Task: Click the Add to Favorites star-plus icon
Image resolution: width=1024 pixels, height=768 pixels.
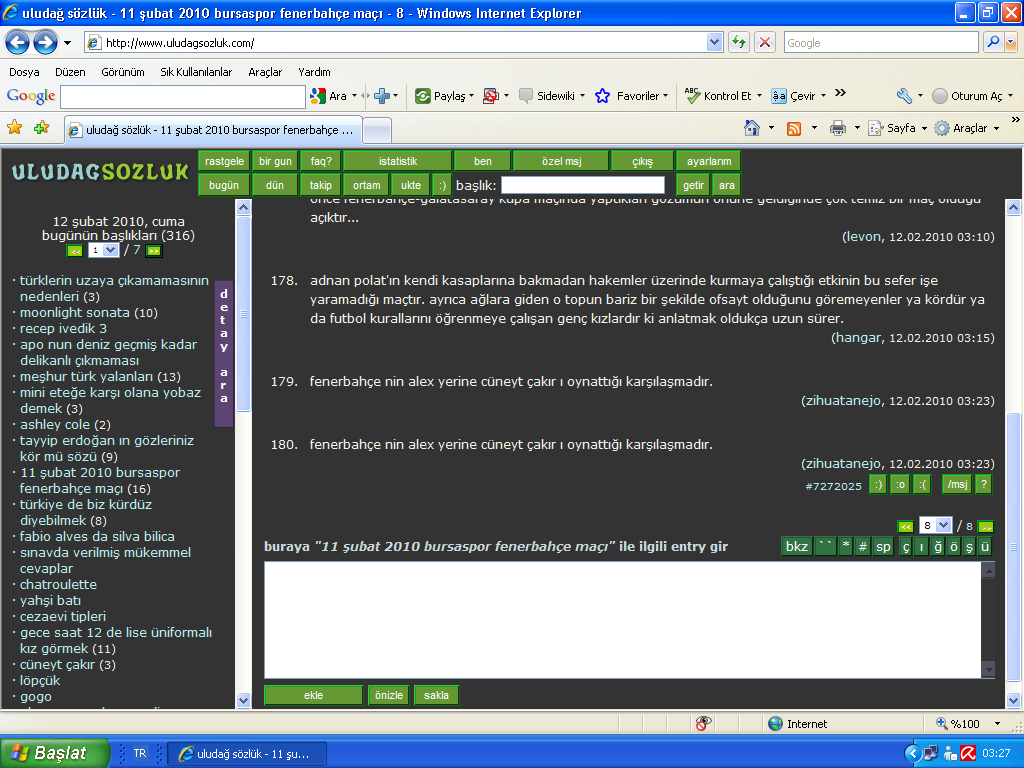Action: click(41, 127)
